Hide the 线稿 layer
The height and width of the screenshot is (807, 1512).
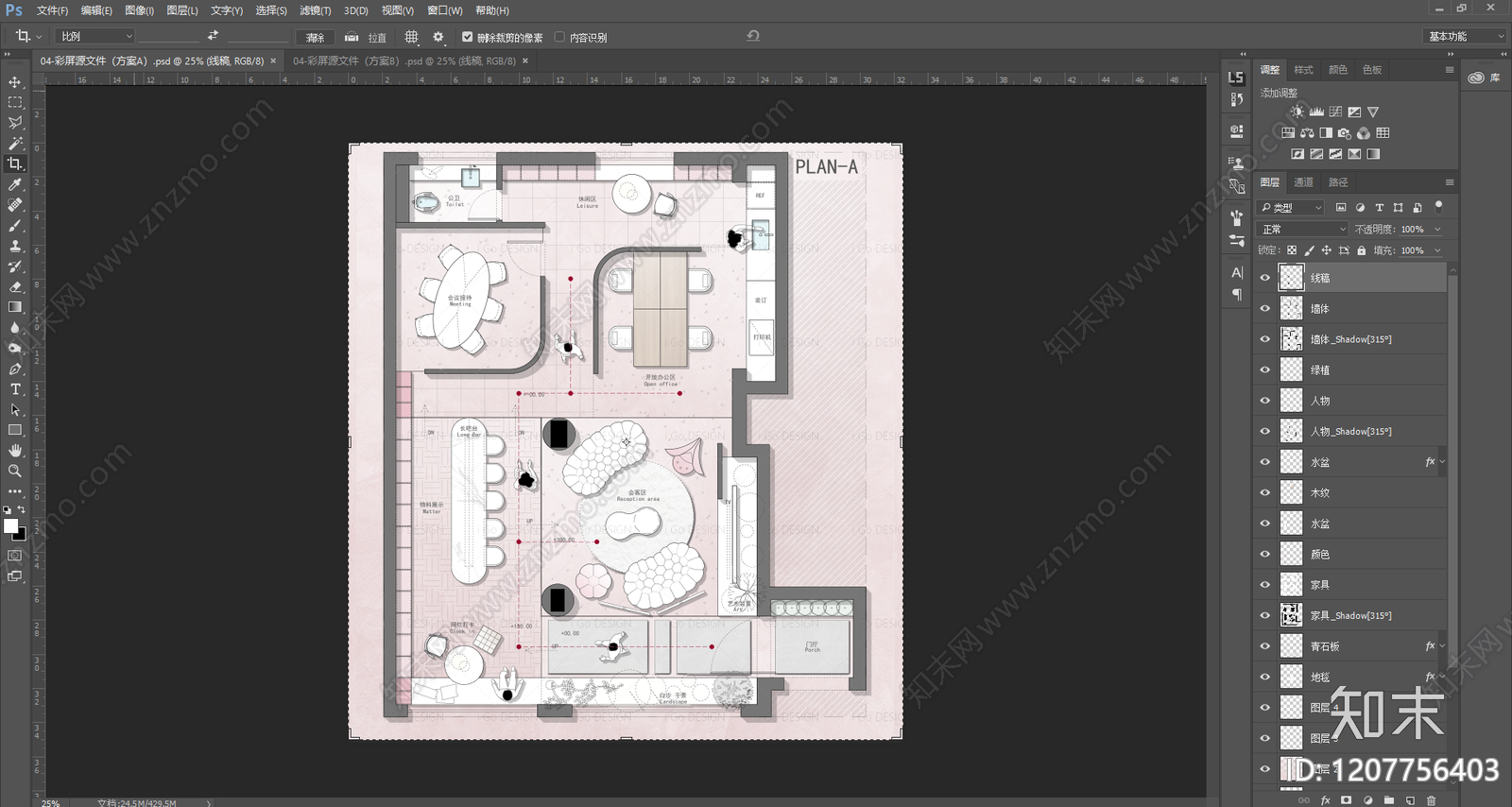[1265, 278]
